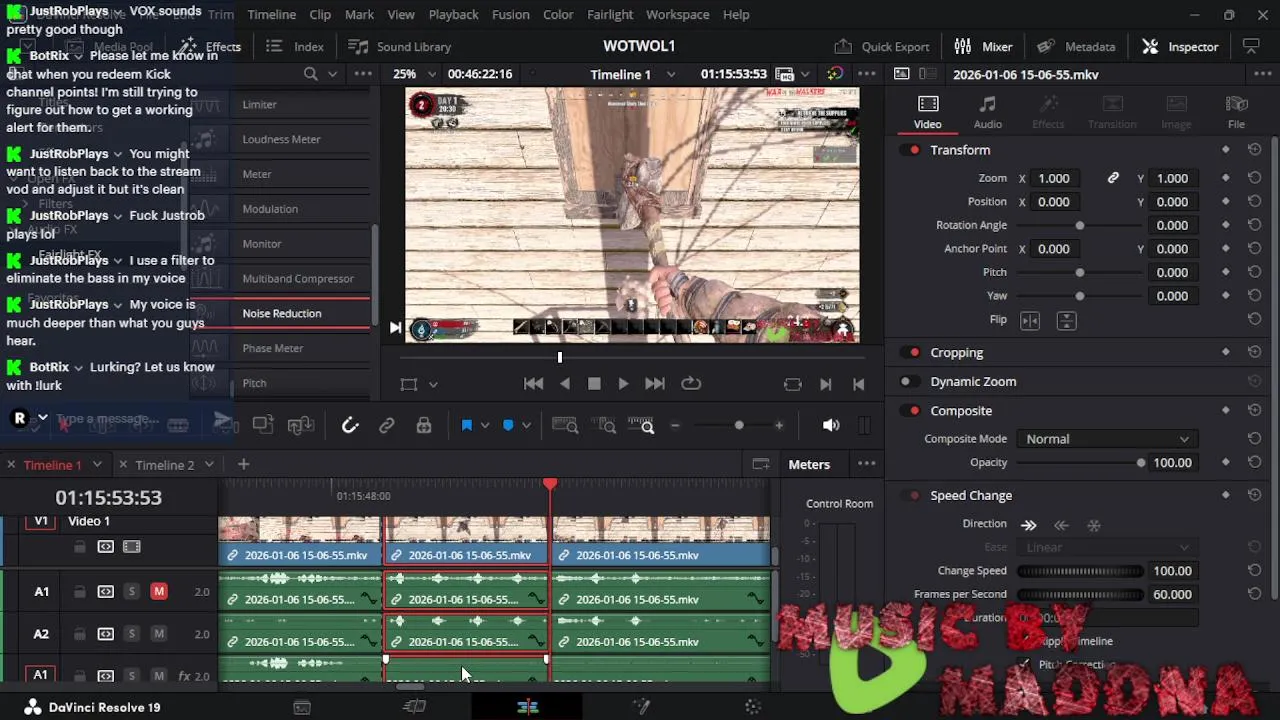Viewport: 1280px width, 720px height.
Task: Switch Inspector to File tab
Action: pos(1236,112)
